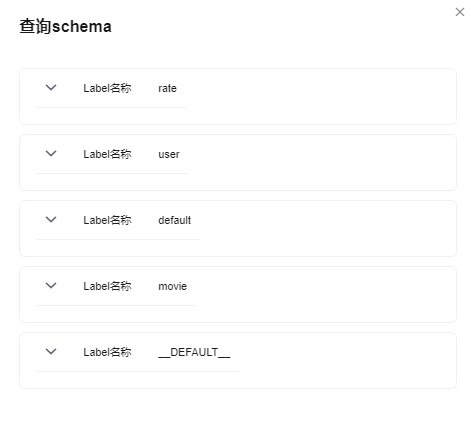
Task: Click Label名称 text in the rate row
Action: [107, 88]
